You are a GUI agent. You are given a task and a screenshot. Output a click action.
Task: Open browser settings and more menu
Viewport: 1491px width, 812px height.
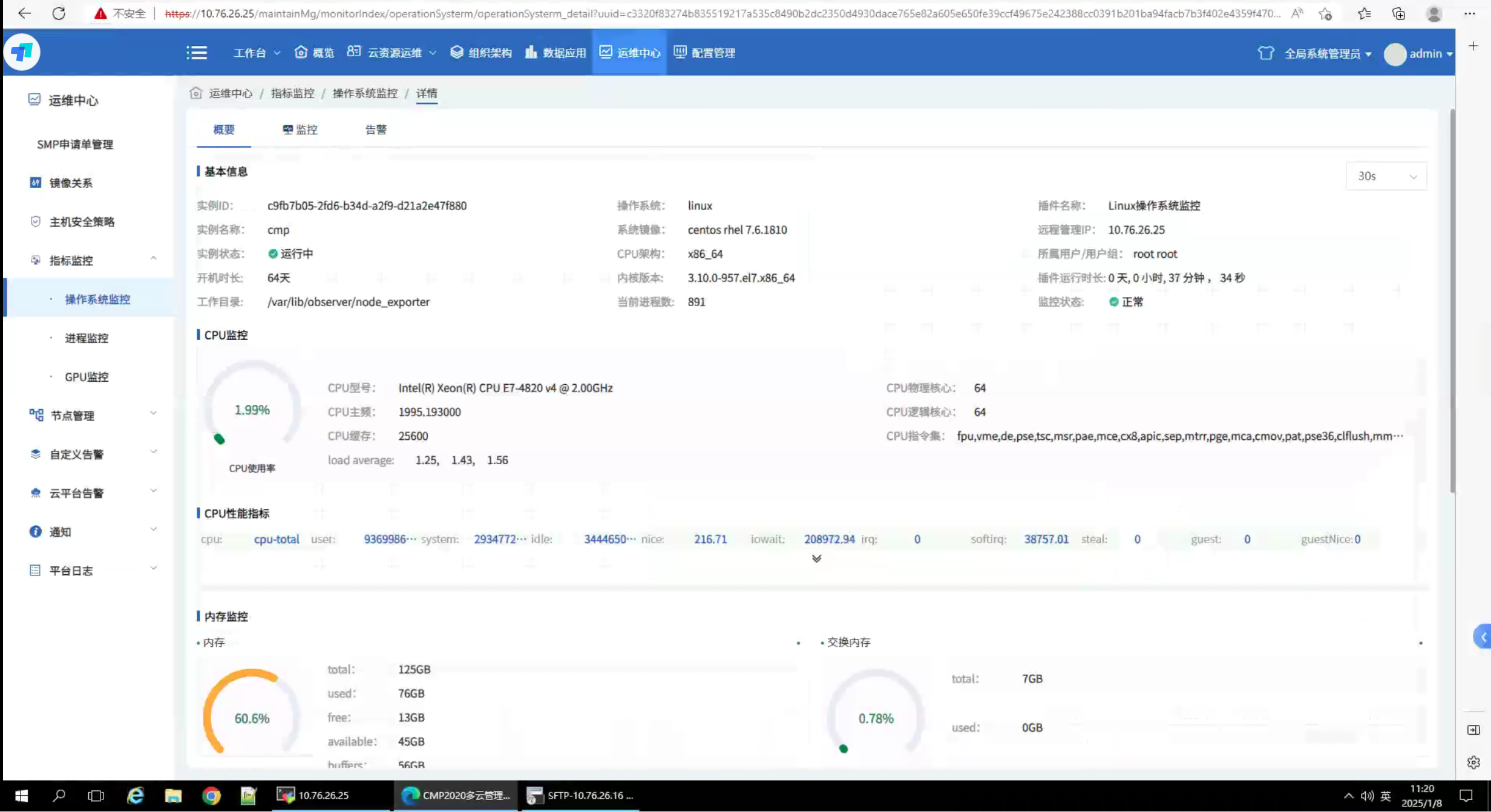(1470, 13)
